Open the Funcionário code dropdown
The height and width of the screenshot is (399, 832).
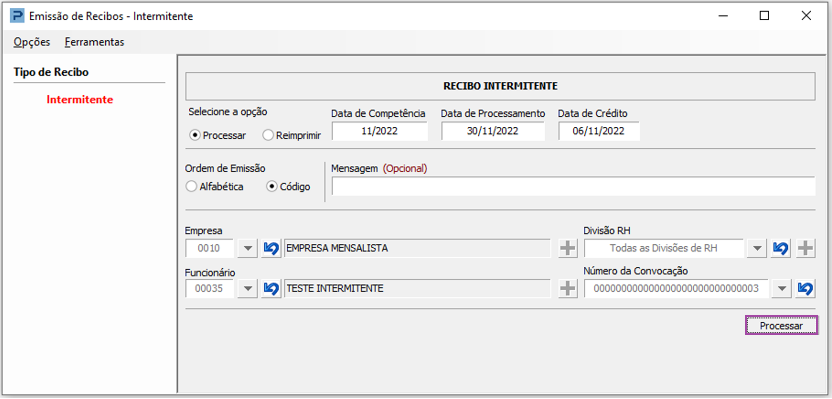[x=247, y=289]
